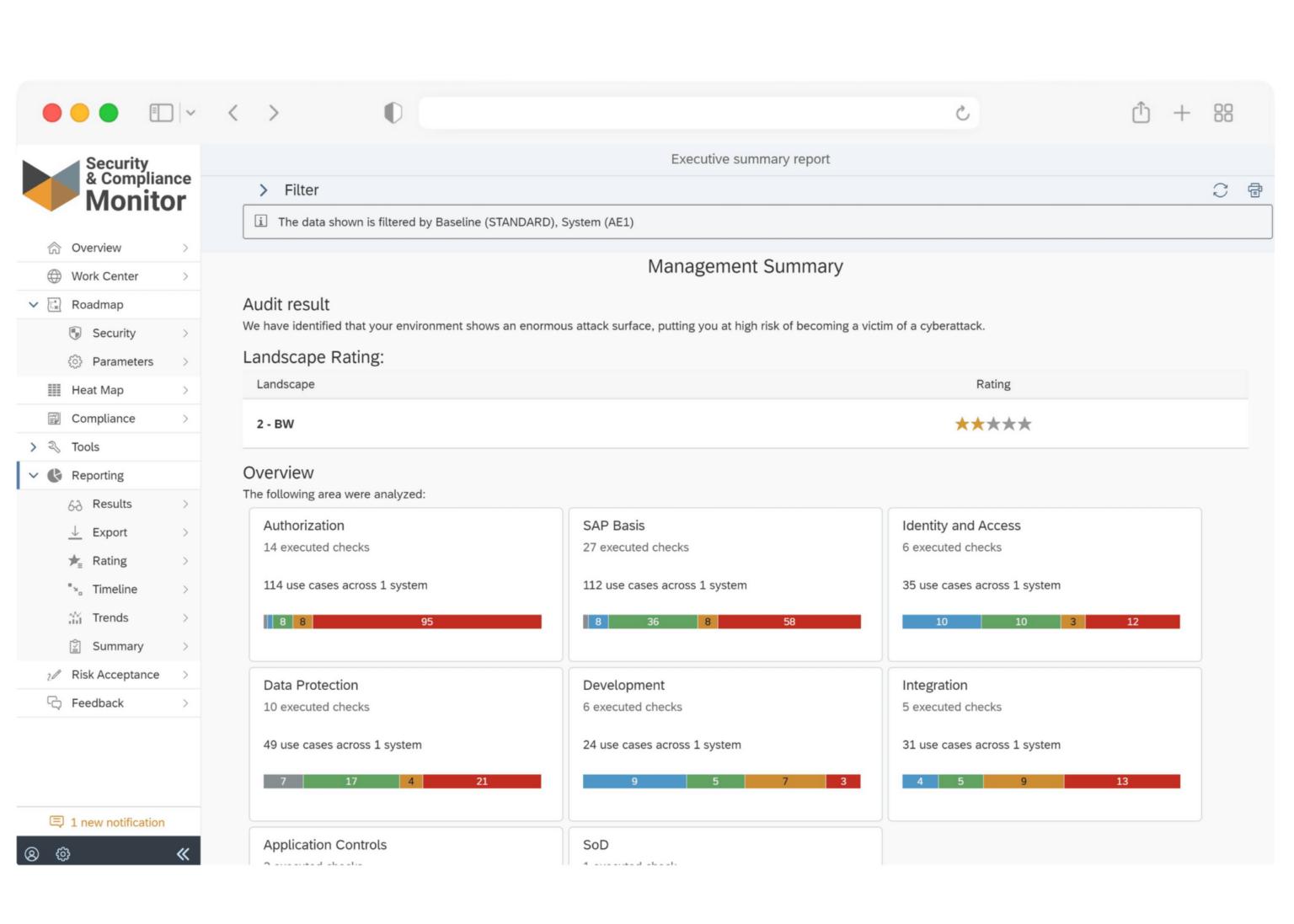Open the Risk Acceptance menu item
The height and width of the screenshot is (924, 1294).
point(115,674)
